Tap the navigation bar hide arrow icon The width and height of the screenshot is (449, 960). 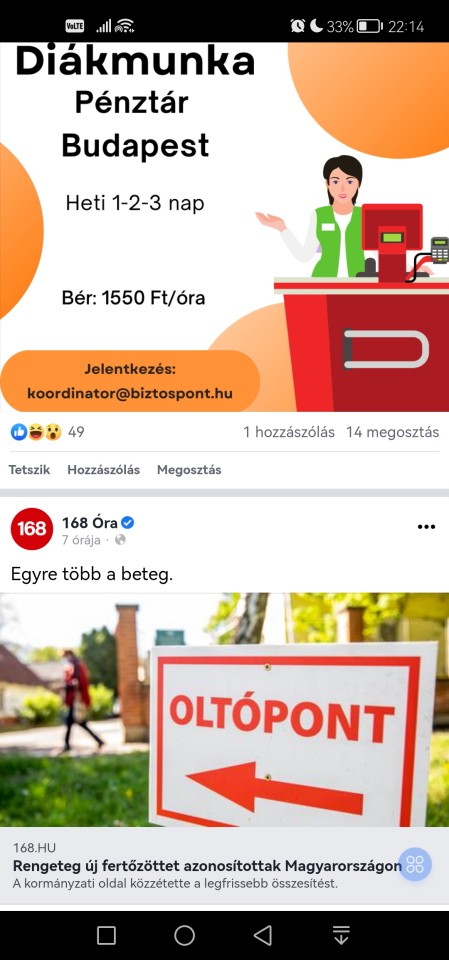tap(341, 935)
